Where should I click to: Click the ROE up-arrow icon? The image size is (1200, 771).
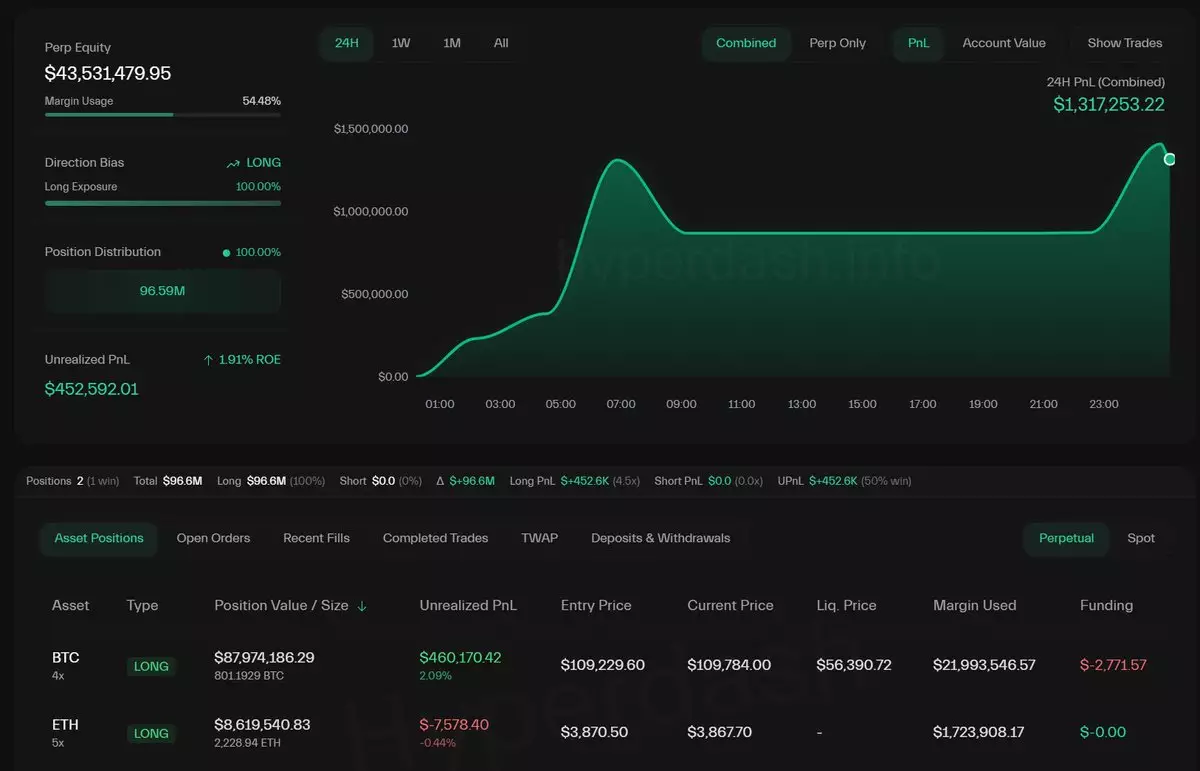coord(208,360)
